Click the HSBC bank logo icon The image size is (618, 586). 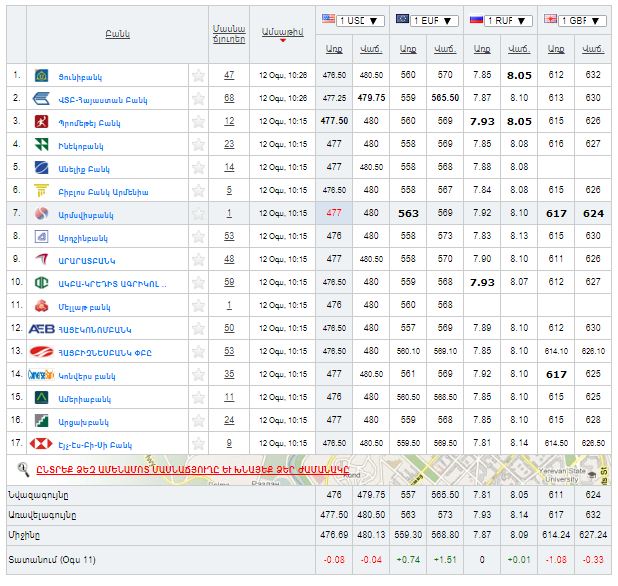pos(43,443)
